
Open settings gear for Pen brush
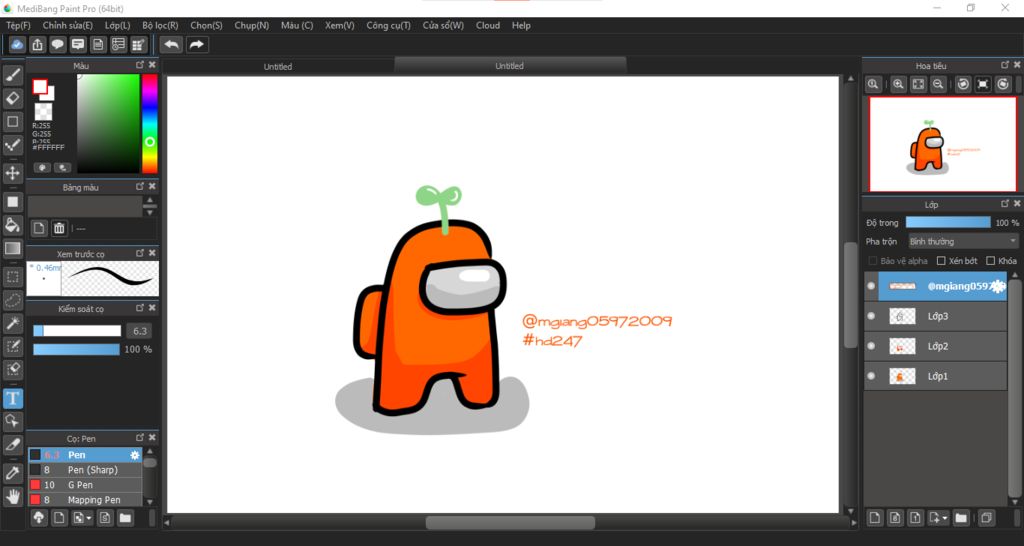(x=135, y=455)
